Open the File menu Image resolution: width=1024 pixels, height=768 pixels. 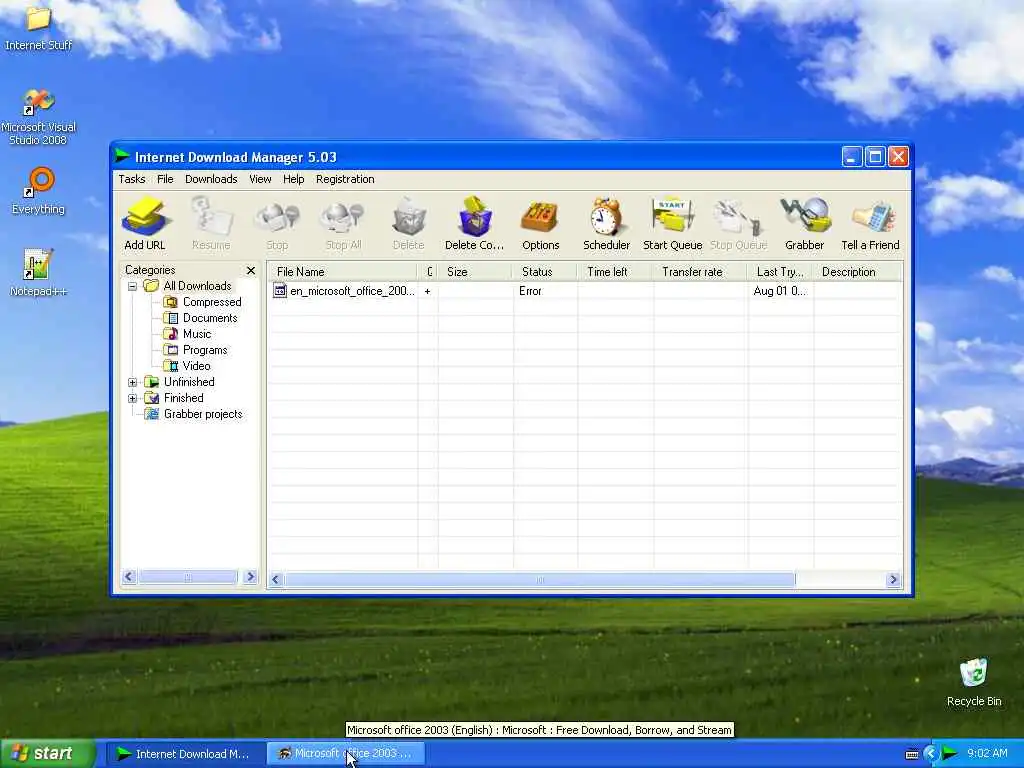click(x=165, y=179)
